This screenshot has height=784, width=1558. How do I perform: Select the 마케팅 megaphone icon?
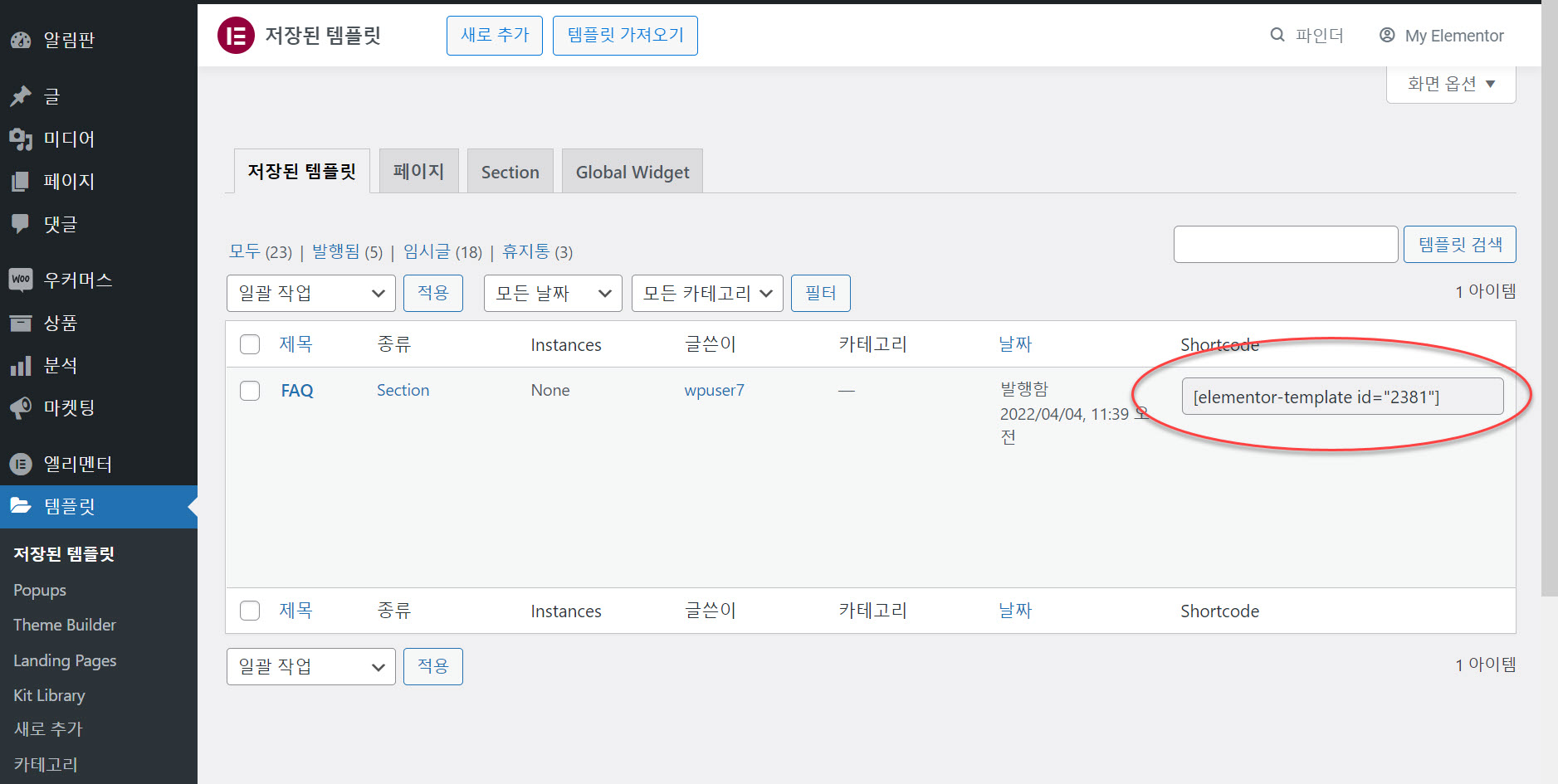coord(21,407)
